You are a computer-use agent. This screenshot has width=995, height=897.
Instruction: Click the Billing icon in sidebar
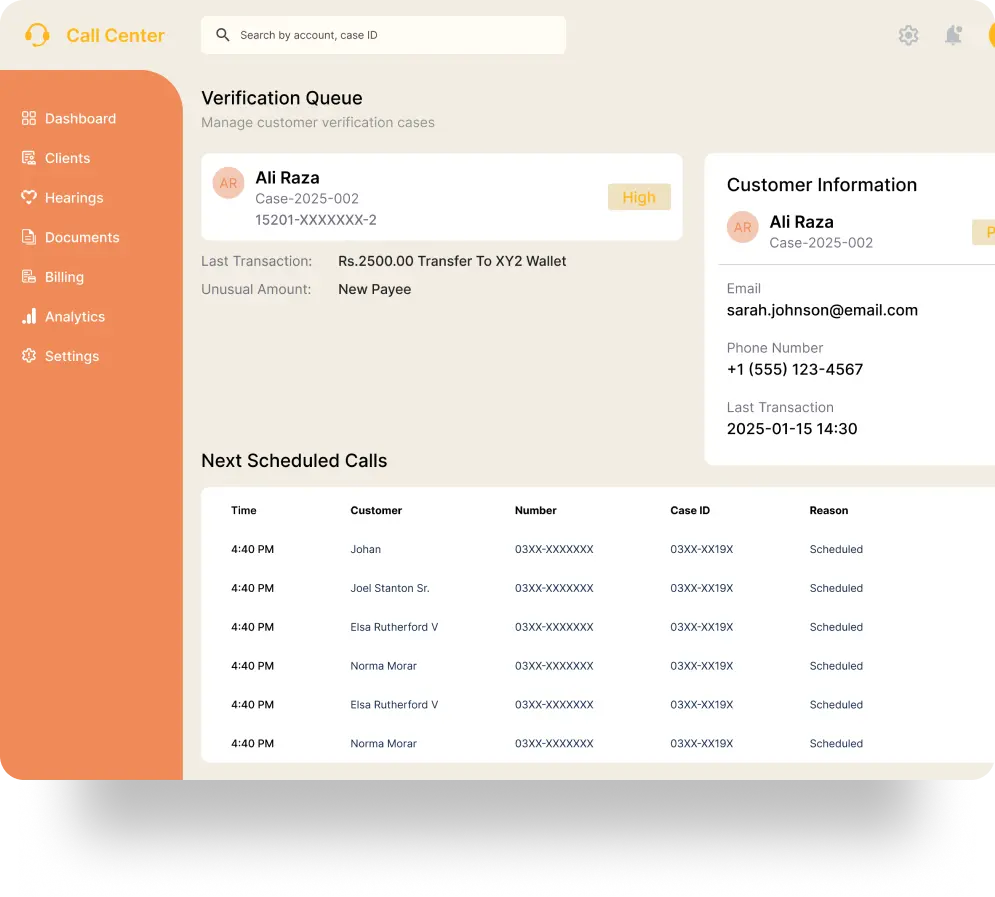[29, 277]
